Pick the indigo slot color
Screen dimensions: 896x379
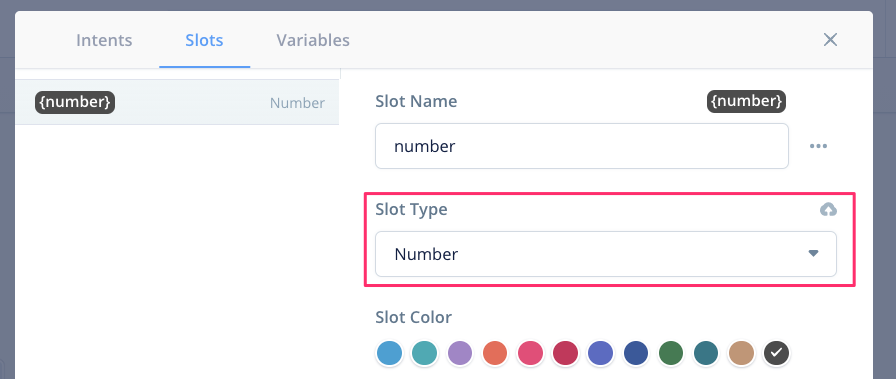pyautogui.click(x=601, y=353)
